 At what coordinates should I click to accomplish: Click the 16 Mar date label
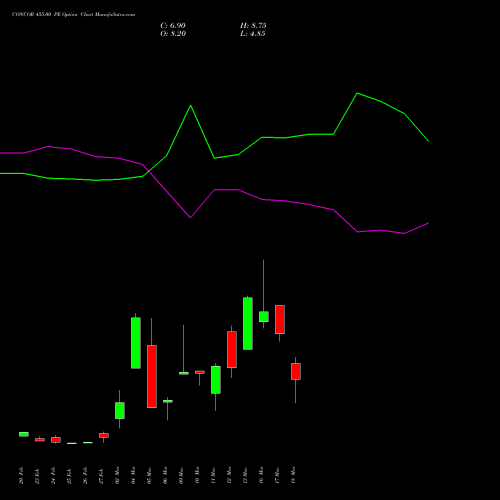[x=261, y=475]
